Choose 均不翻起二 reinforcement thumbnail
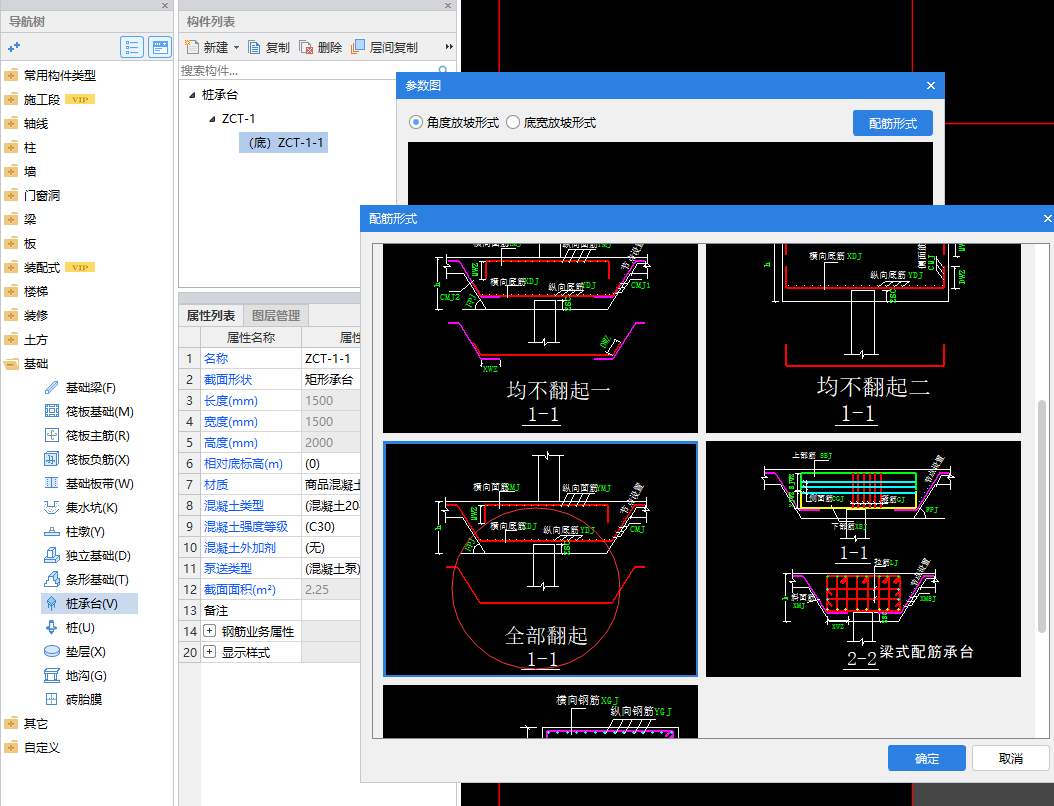Image resolution: width=1054 pixels, height=806 pixels. tap(863, 339)
